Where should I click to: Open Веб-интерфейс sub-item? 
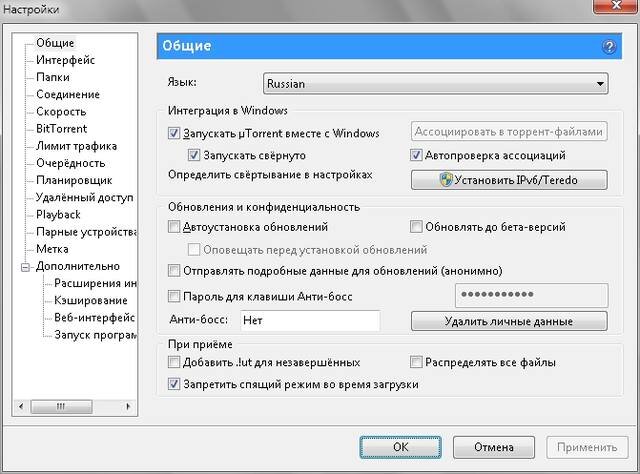[x=94, y=317]
